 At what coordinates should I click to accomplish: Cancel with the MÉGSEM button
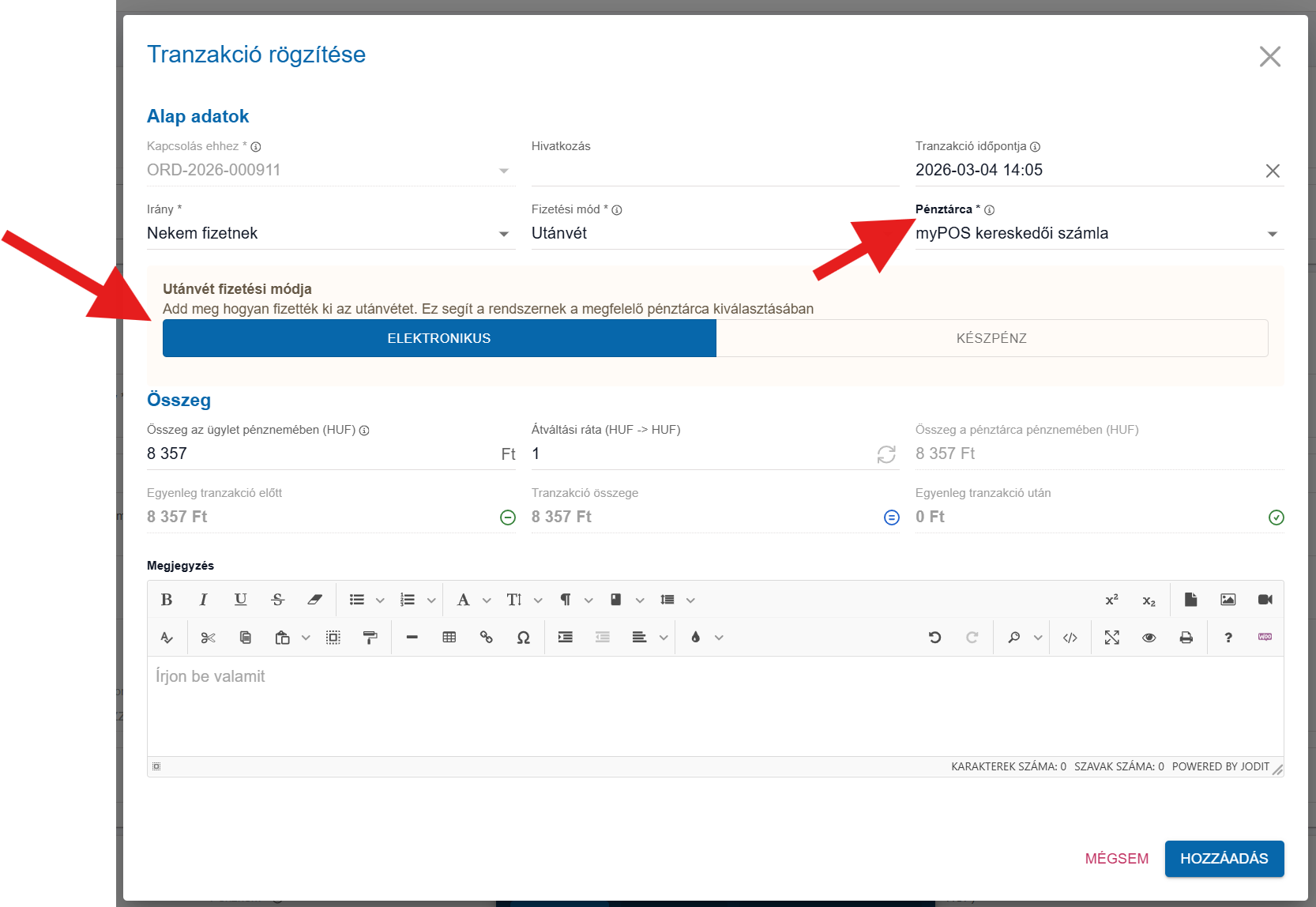(x=1116, y=859)
